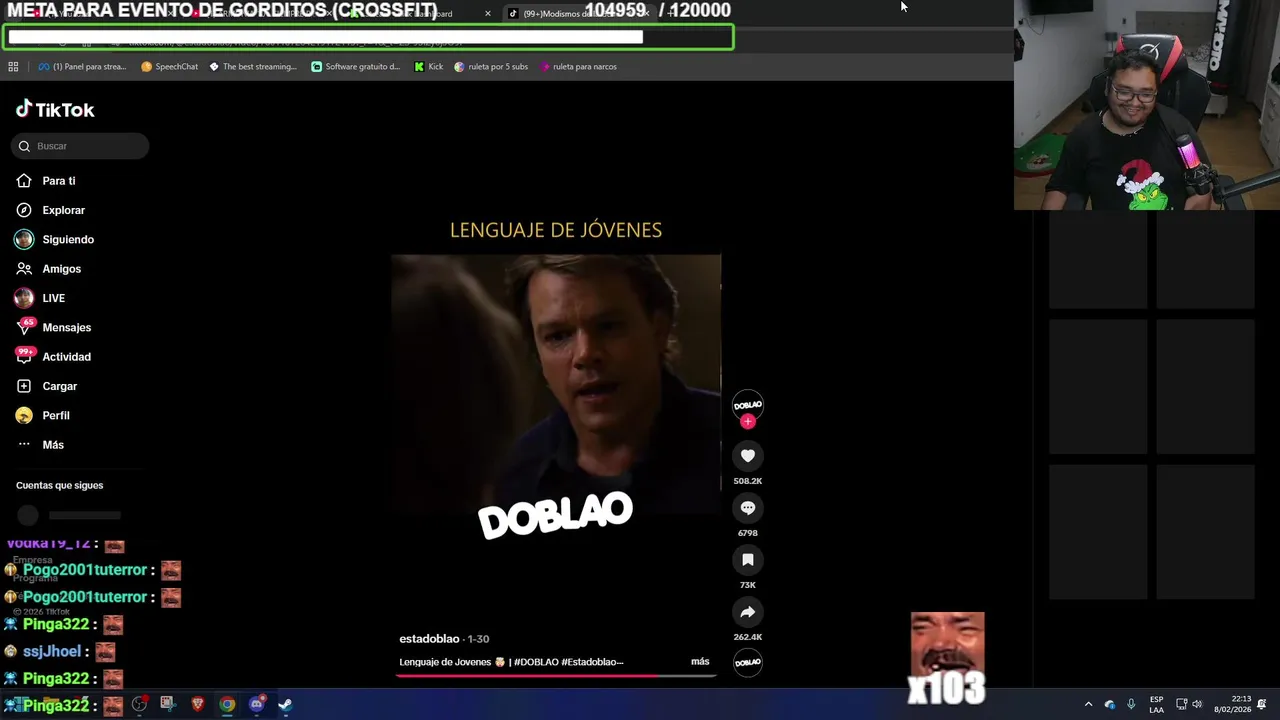The image size is (1280, 720).
Task: Expand caption with más link
Action: (700, 662)
